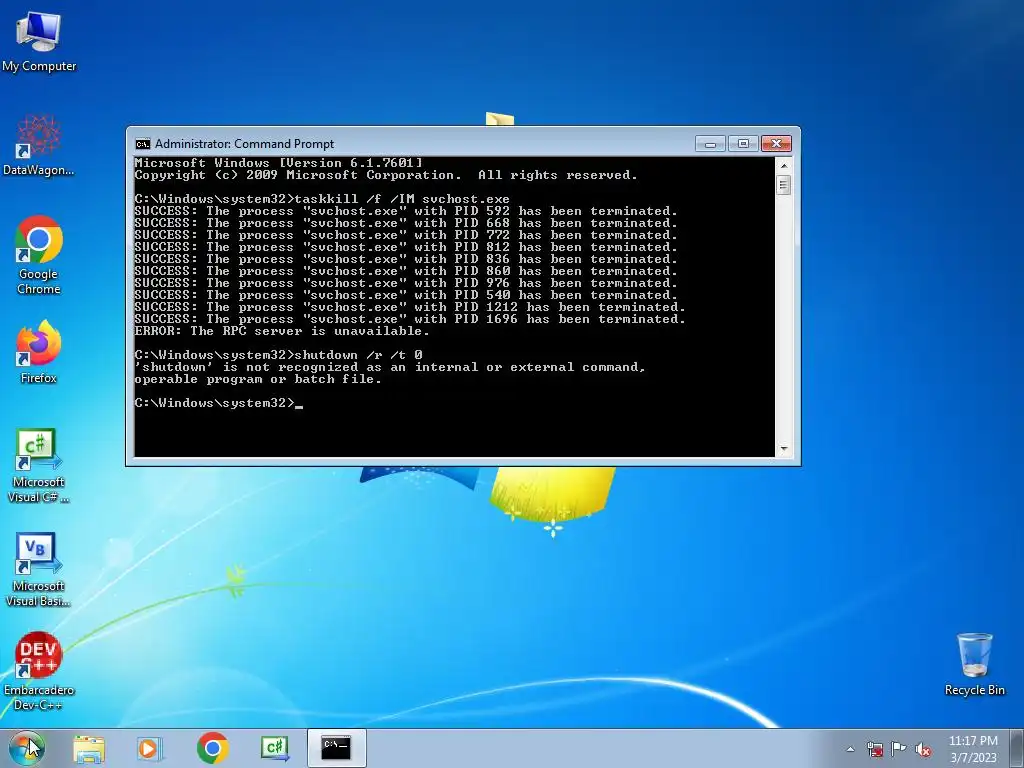
Task: Click the 'shutdown' is not recognized line
Action: (390, 367)
